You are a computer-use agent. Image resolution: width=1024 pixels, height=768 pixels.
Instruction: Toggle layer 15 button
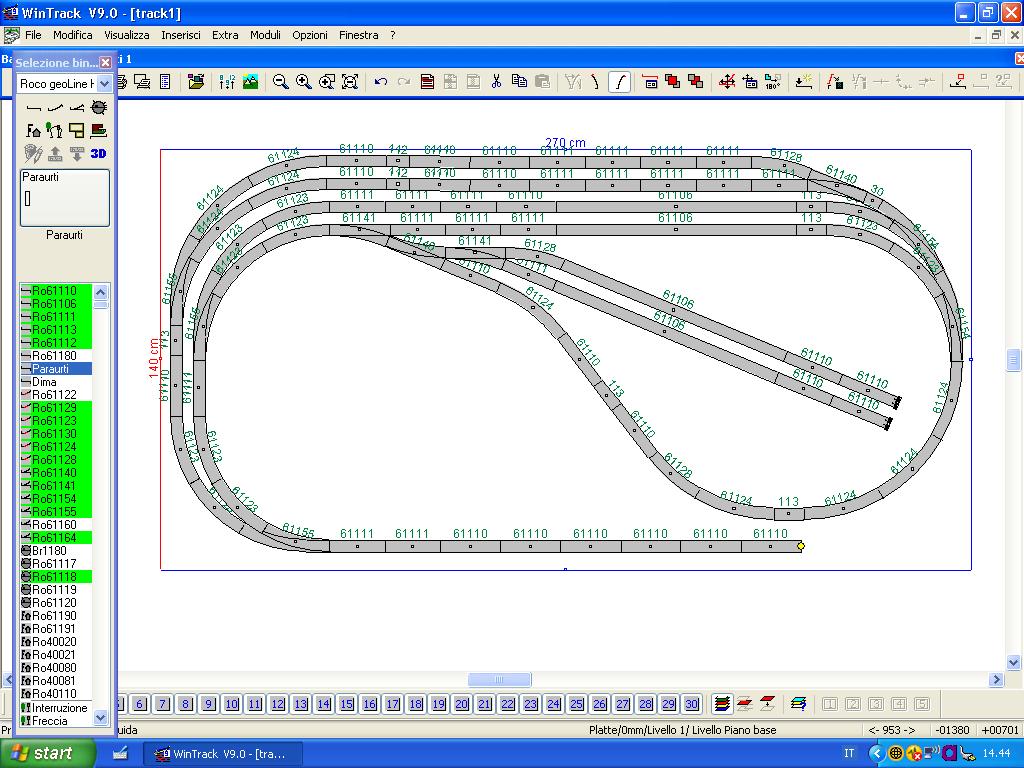point(347,704)
